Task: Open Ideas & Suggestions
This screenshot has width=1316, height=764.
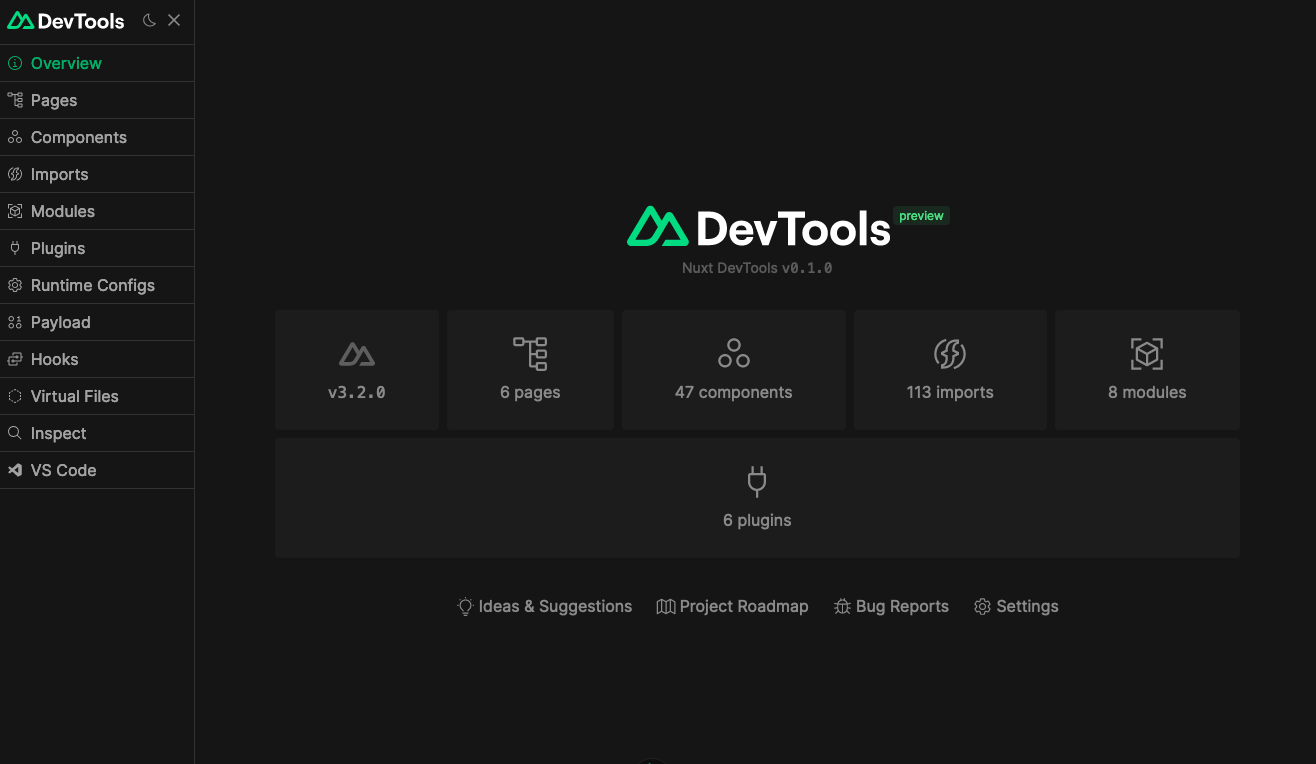Action: [545, 606]
